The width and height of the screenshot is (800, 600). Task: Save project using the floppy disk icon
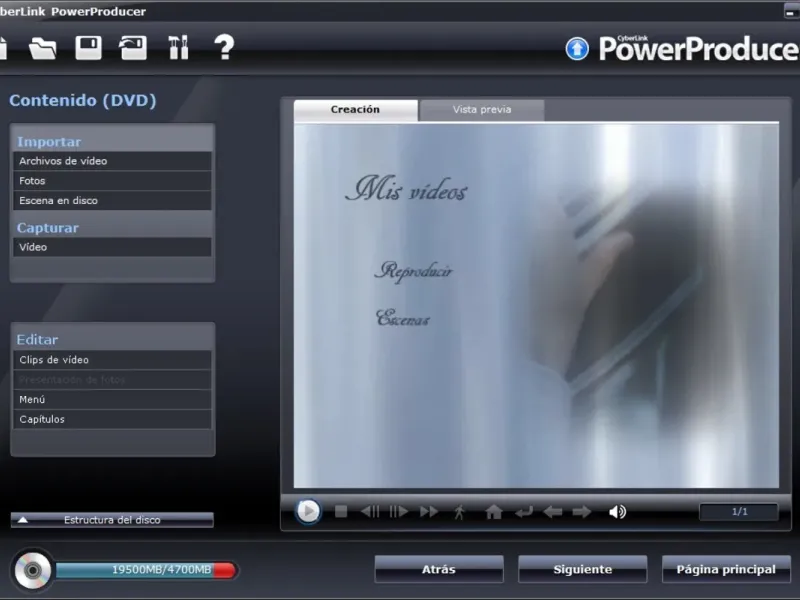88,48
